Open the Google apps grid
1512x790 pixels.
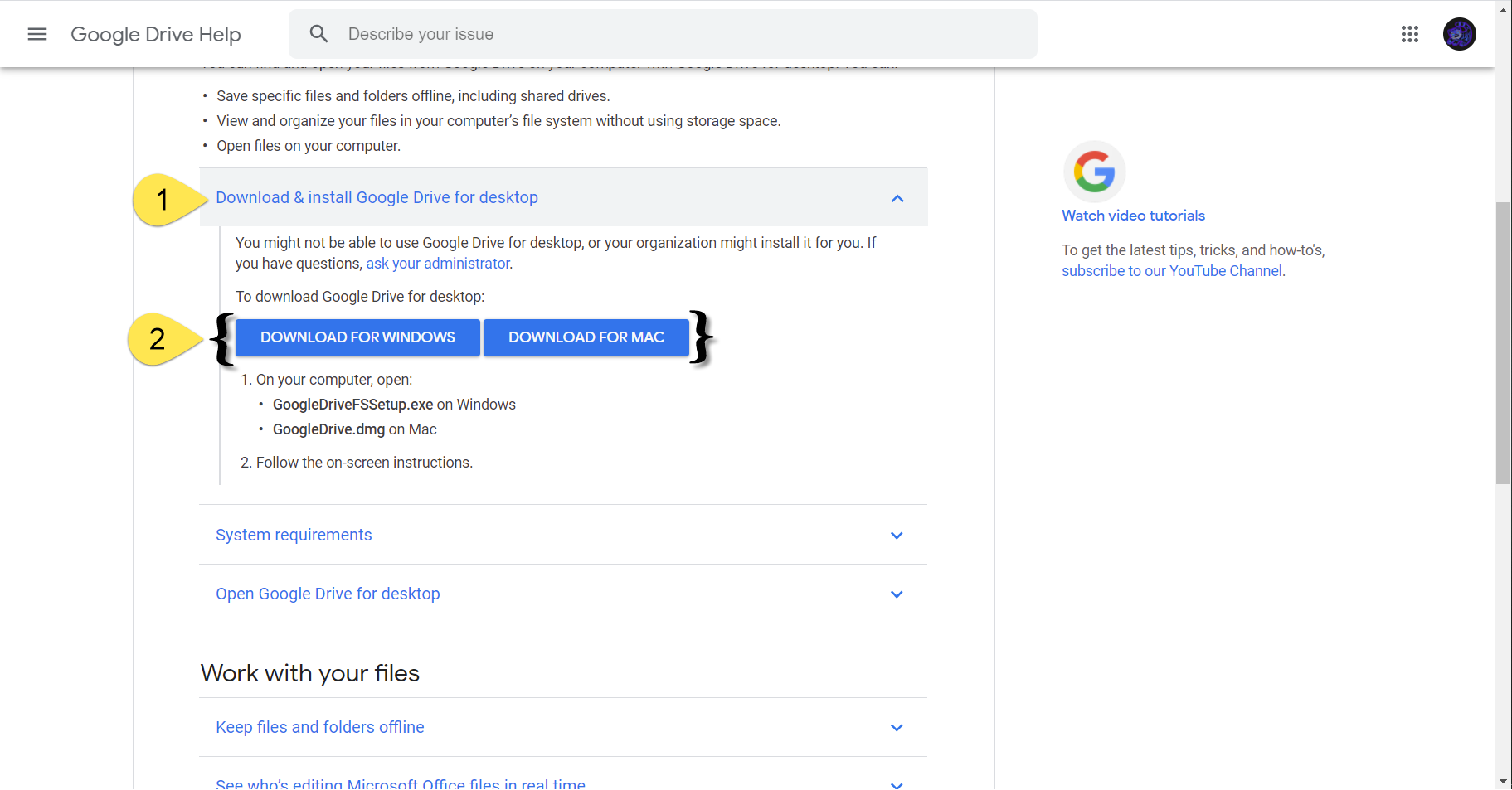(x=1410, y=34)
